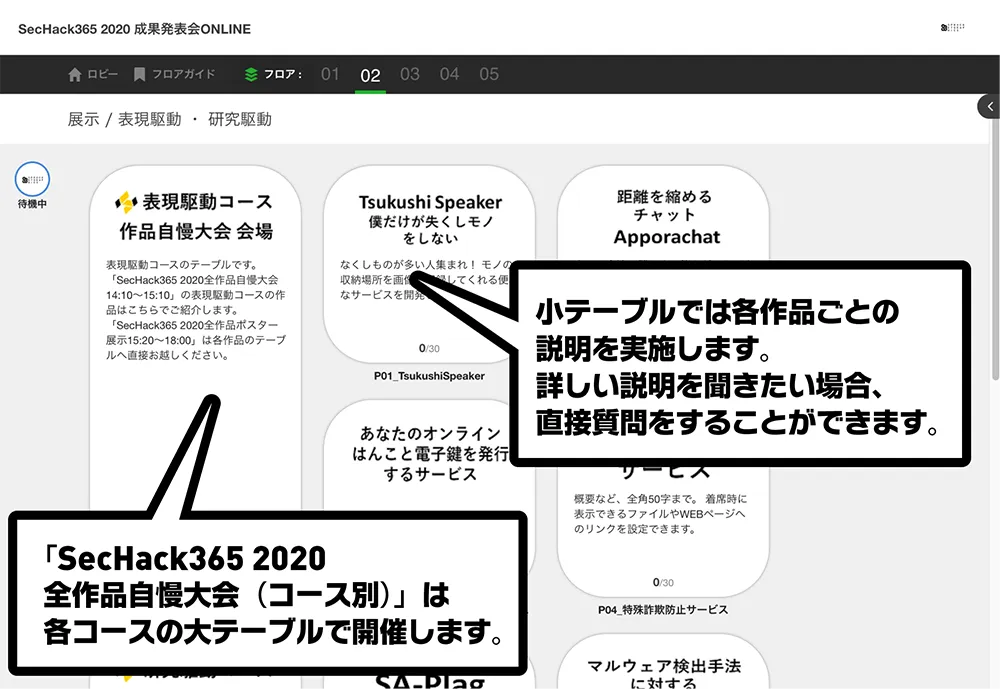This screenshot has width=1000, height=689.
Task: Click the top-right organizer logo
Action: pyautogui.click(x=953, y=27)
